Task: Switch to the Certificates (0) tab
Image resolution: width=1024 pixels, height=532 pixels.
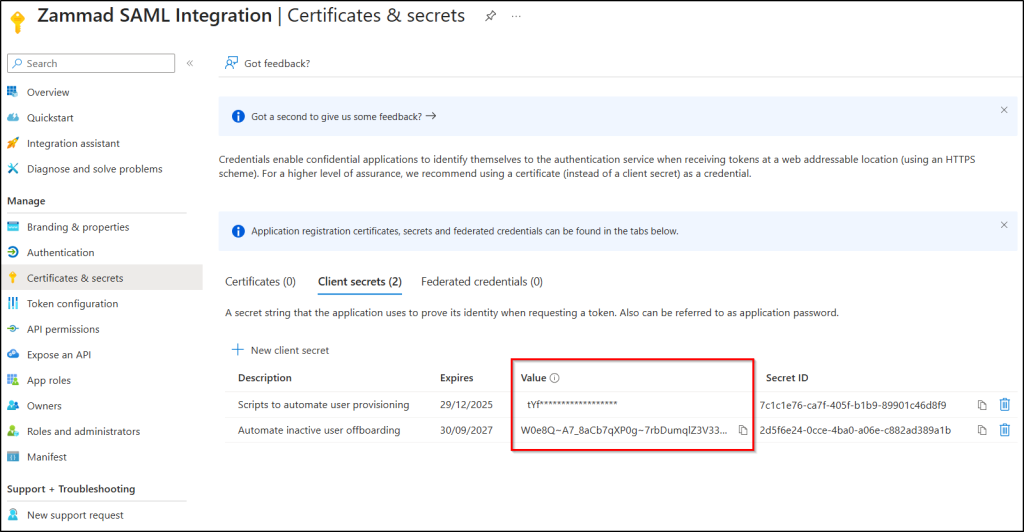Action: pyautogui.click(x=260, y=282)
